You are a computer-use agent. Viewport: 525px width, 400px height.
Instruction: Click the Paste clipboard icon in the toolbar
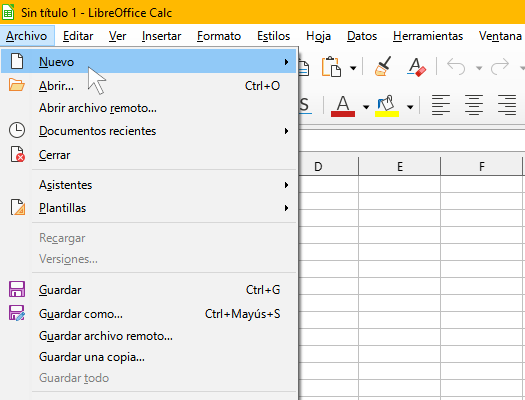(331, 67)
